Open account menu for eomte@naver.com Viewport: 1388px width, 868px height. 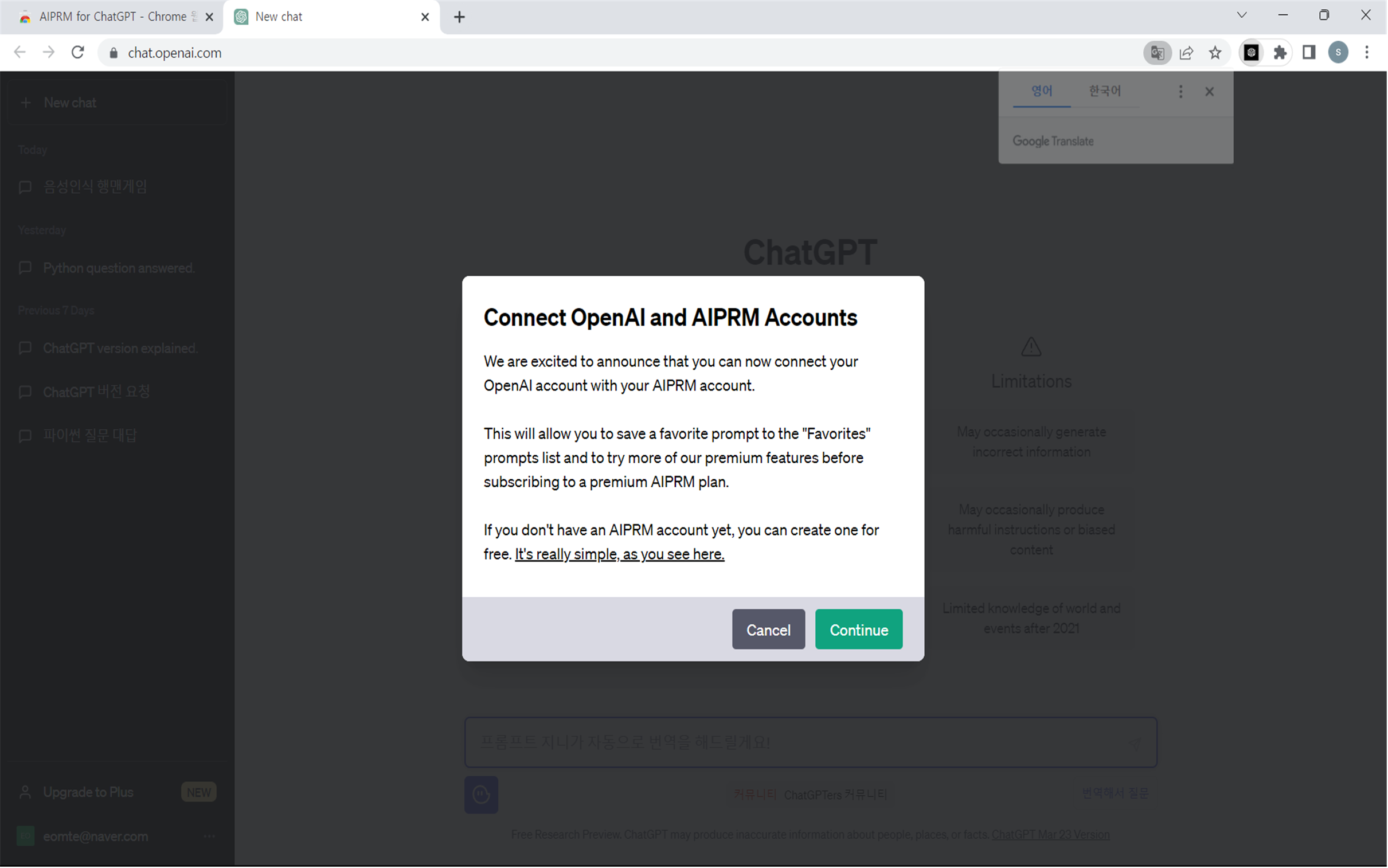pyautogui.click(x=117, y=837)
